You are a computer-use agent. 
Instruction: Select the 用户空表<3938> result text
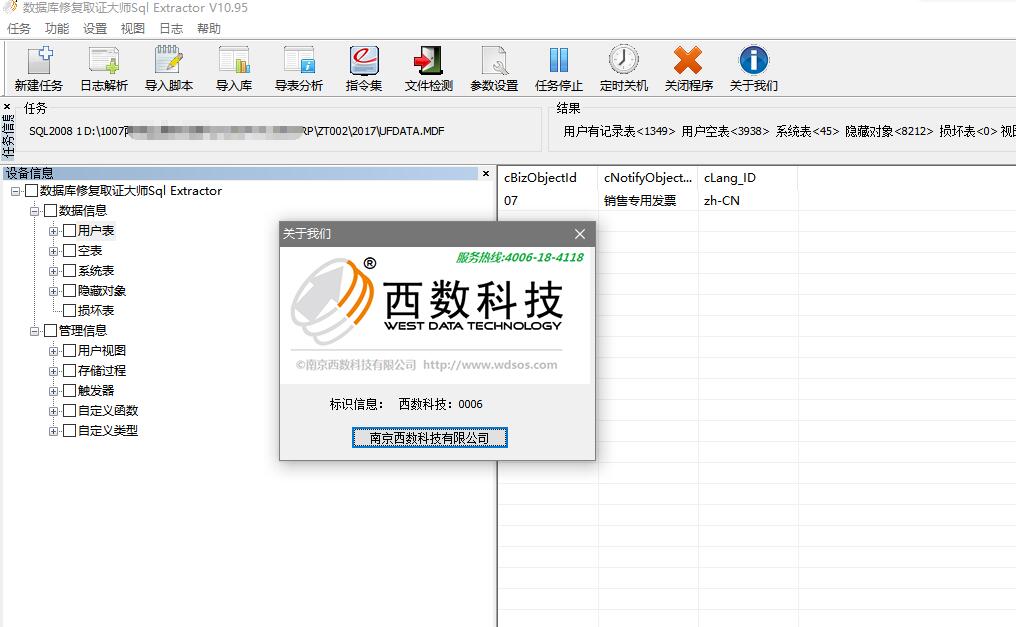pos(725,131)
